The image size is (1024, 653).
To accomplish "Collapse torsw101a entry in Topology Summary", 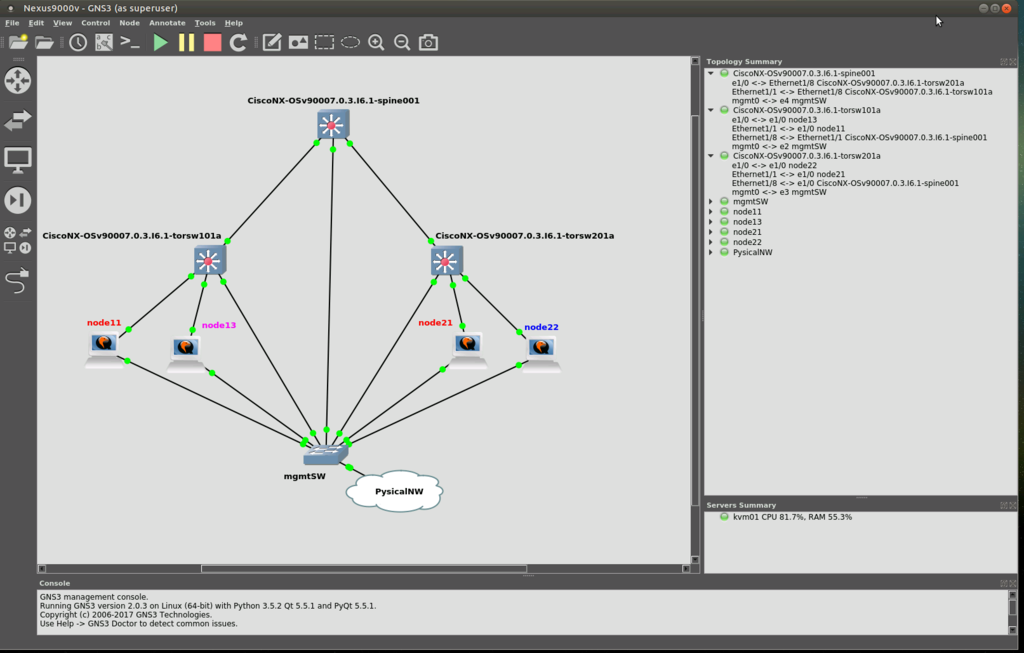I will point(711,110).
